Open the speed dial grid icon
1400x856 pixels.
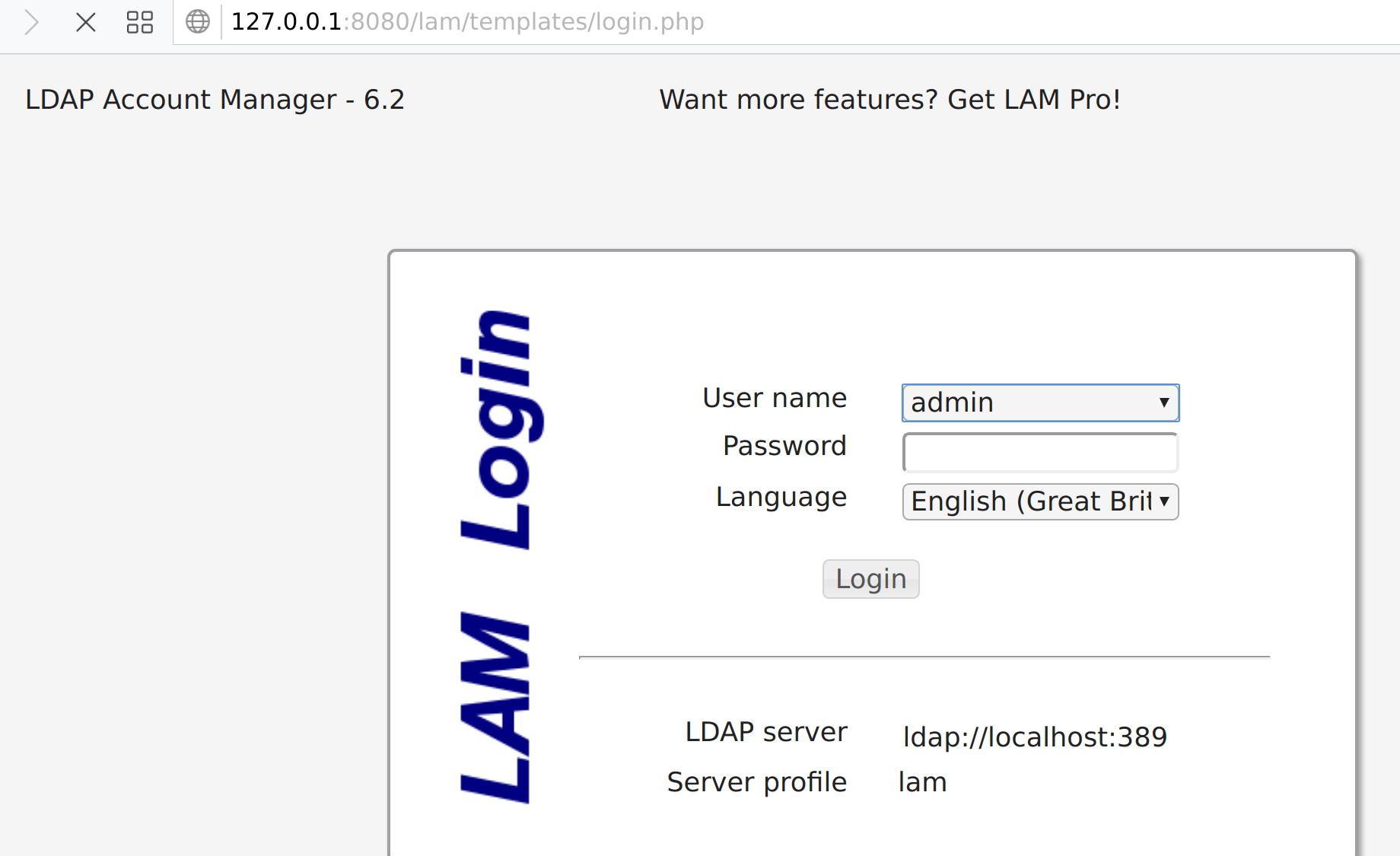pyautogui.click(x=140, y=22)
